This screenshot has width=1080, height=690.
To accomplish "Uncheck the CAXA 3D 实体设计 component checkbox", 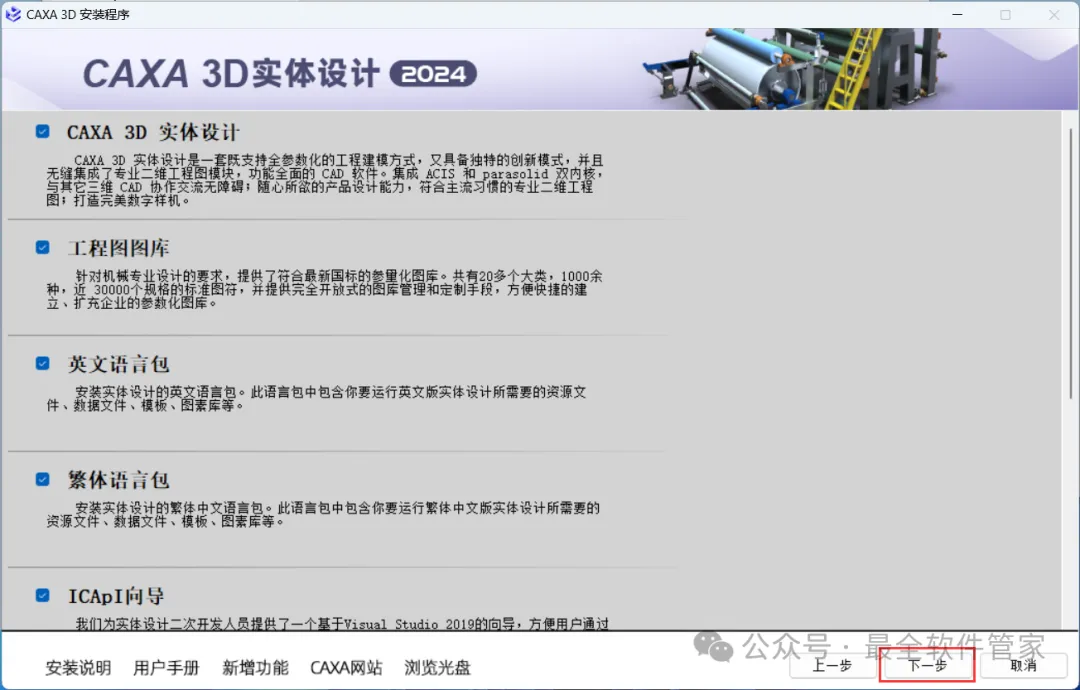I will point(43,131).
